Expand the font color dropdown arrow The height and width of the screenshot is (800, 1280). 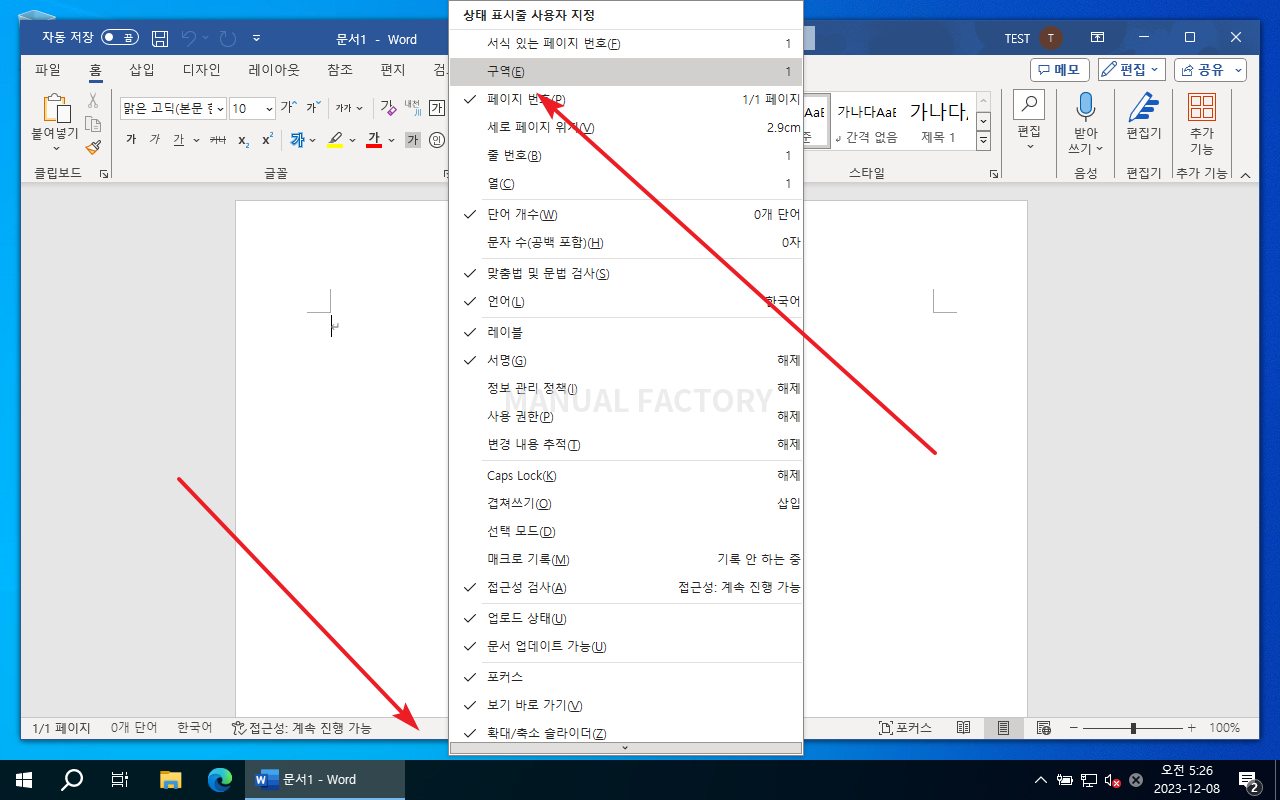click(391, 140)
